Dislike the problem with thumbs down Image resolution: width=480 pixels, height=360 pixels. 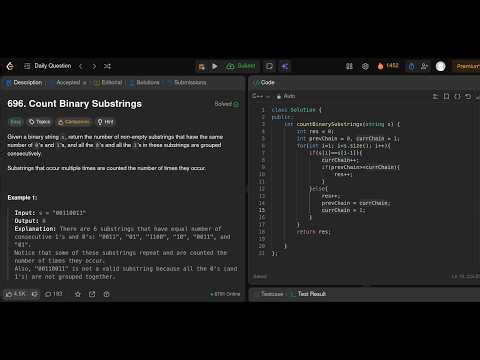pyautogui.click(x=34, y=294)
